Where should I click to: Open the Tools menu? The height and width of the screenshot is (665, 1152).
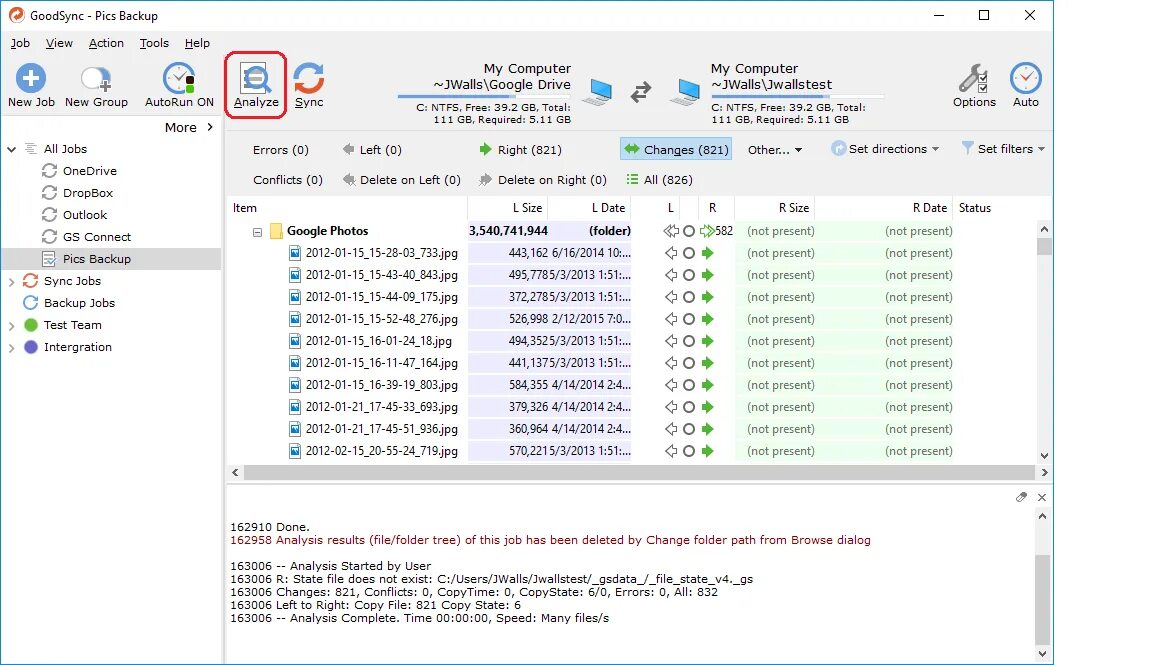154,43
